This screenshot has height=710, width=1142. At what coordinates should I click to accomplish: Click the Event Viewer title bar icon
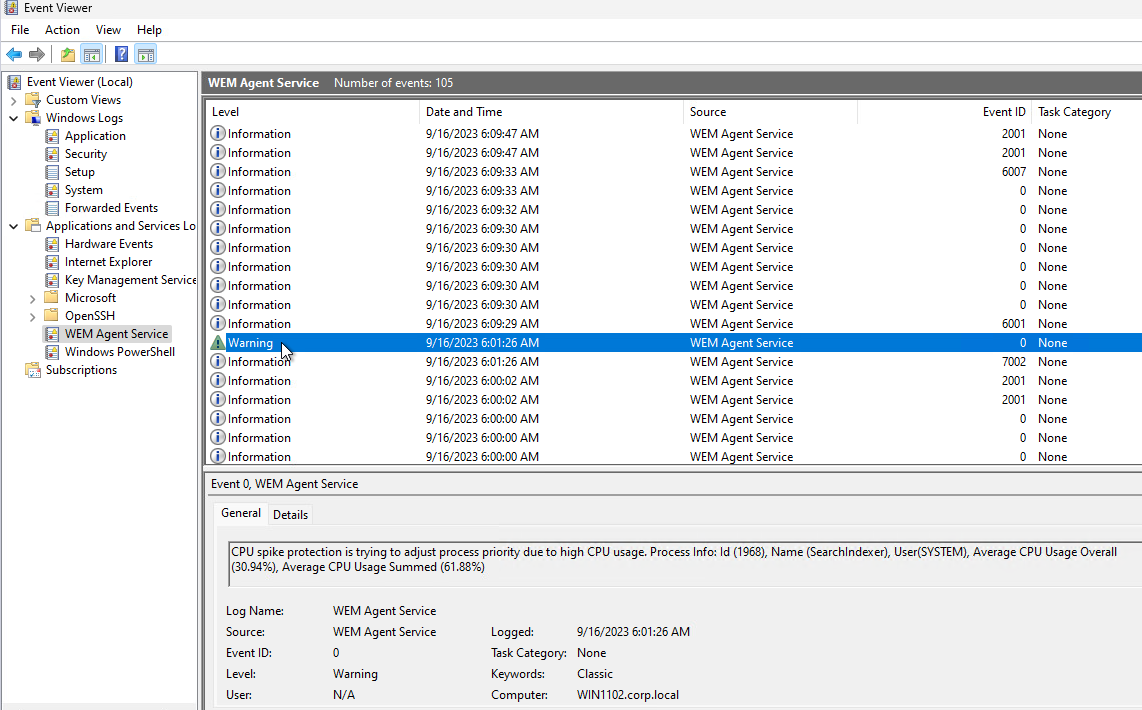pos(11,8)
